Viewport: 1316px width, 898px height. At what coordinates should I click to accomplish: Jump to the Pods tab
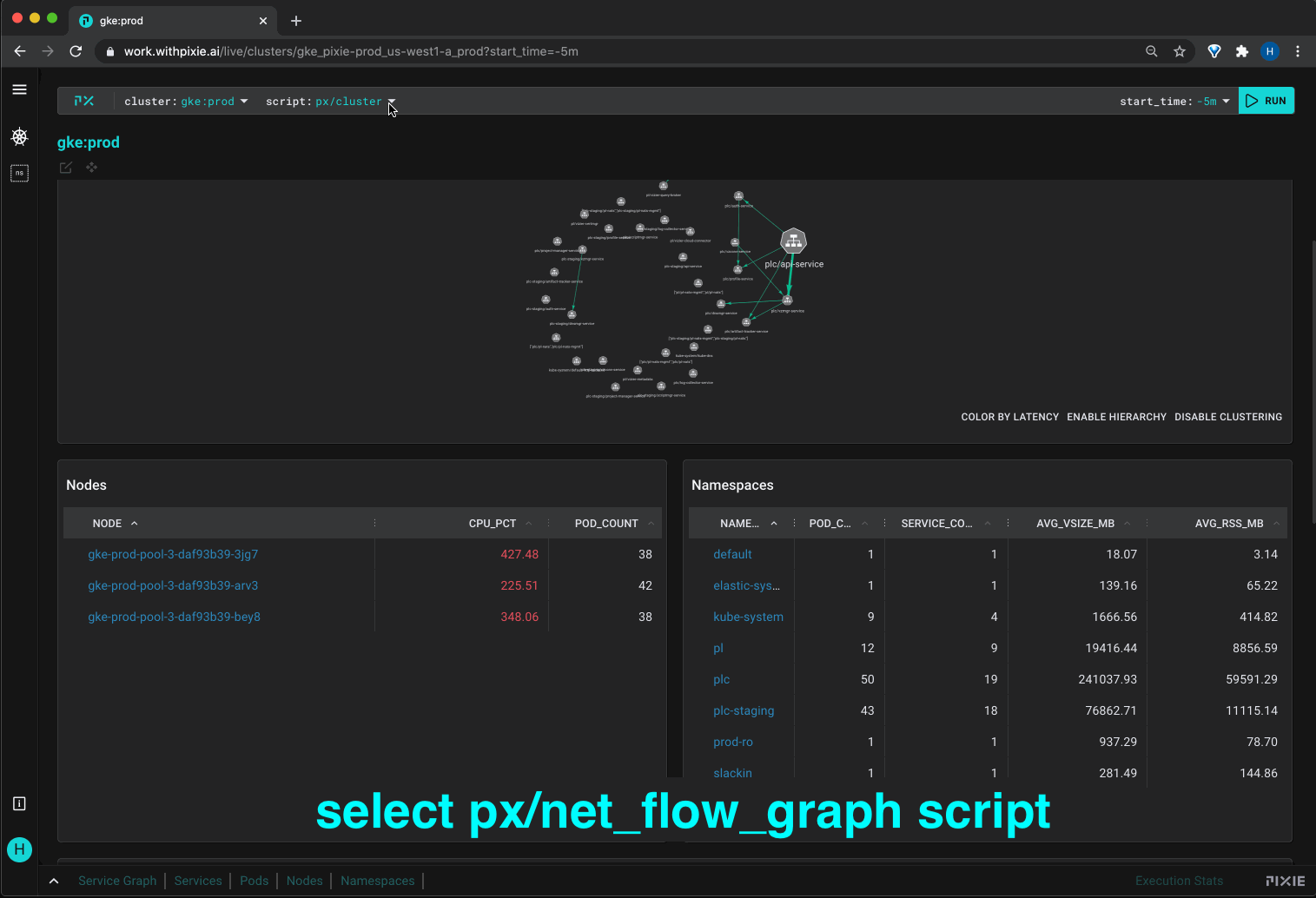pyautogui.click(x=254, y=881)
